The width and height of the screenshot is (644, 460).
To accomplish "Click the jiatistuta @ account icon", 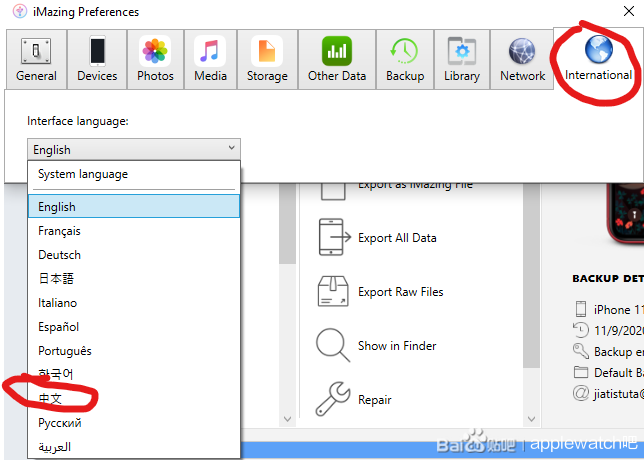I will coord(581,393).
